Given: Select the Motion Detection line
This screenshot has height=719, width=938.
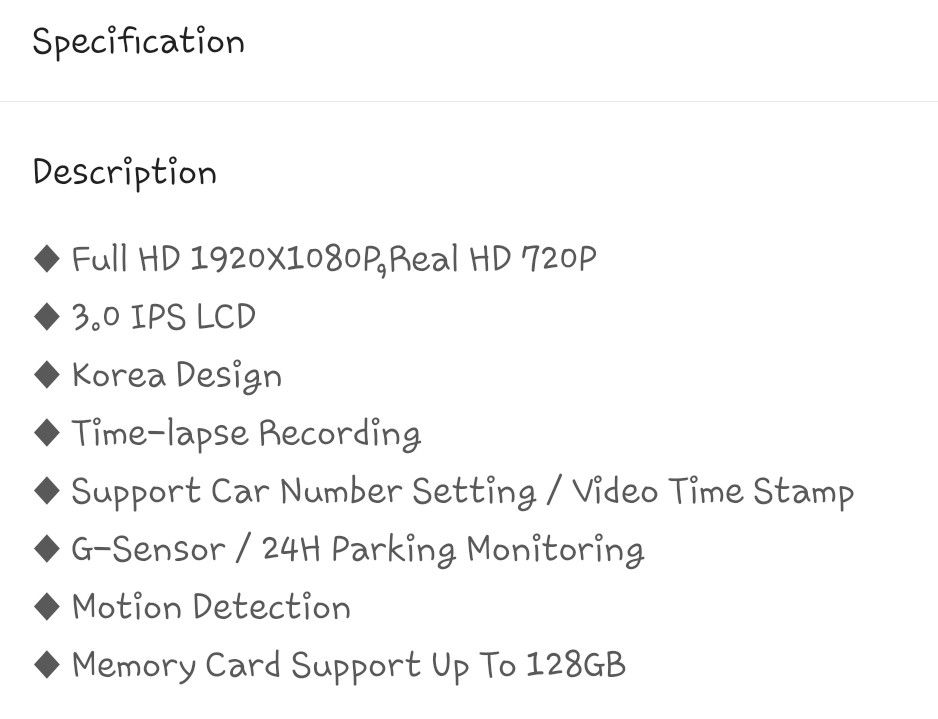Looking at the screenshot, I should 211,607.
